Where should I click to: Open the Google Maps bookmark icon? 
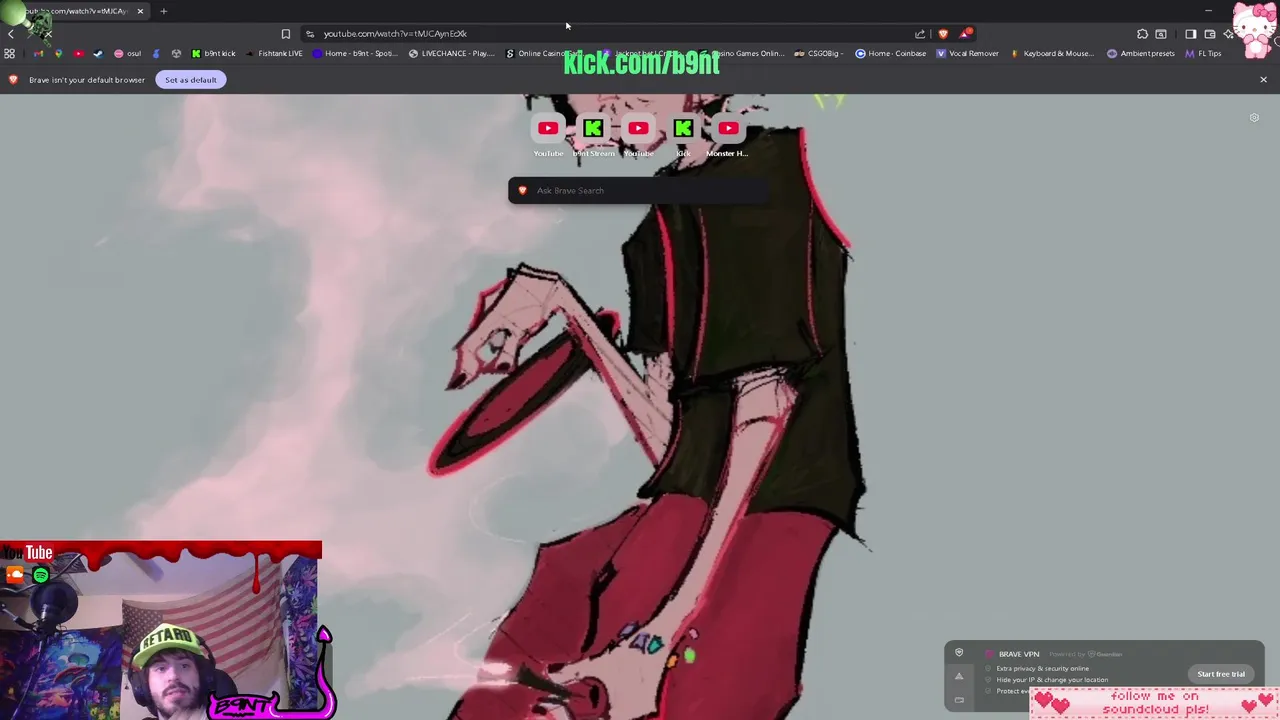coord(58,54)
